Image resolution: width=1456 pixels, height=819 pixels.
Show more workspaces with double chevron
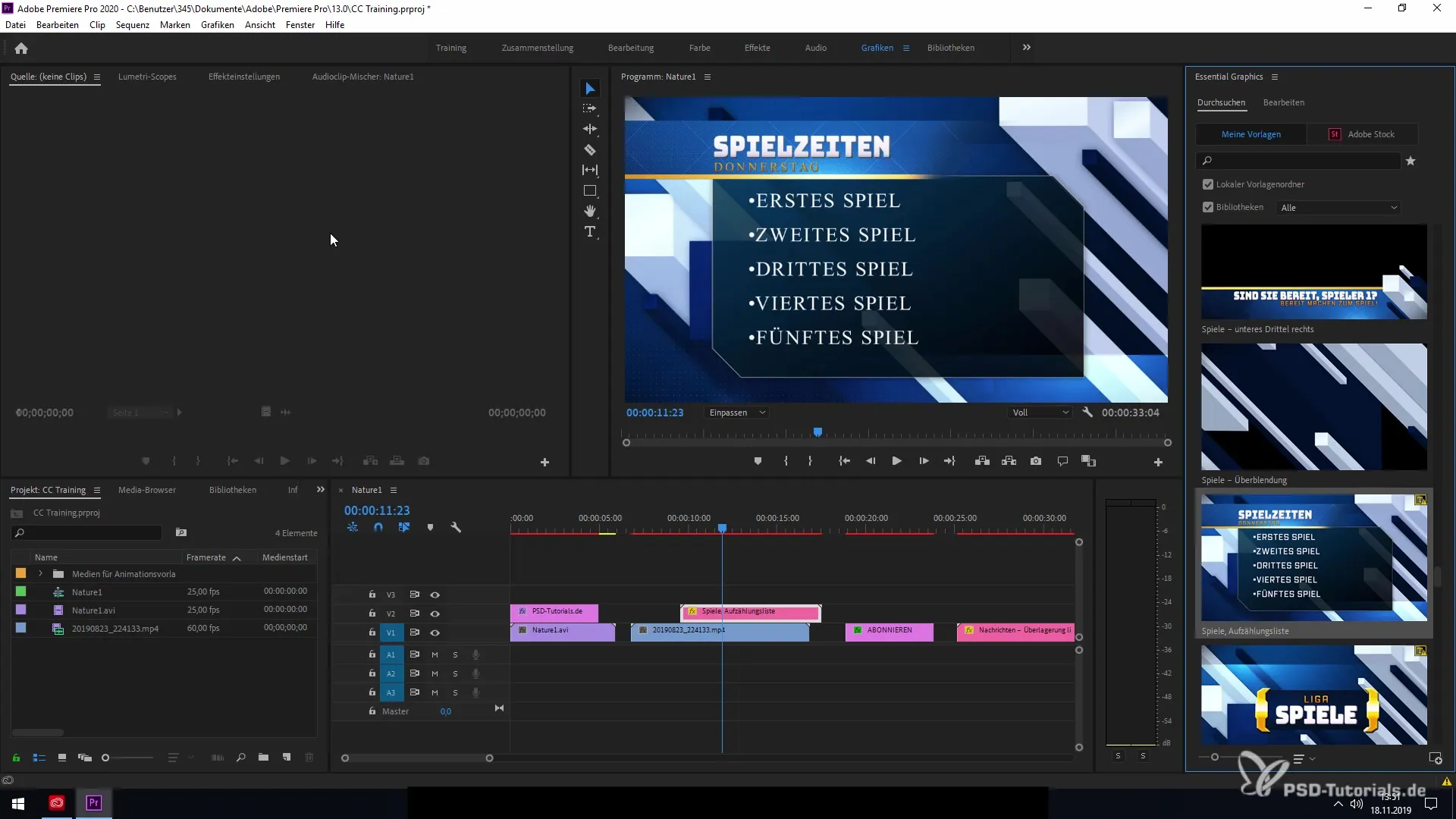(x=1026, y=47)
